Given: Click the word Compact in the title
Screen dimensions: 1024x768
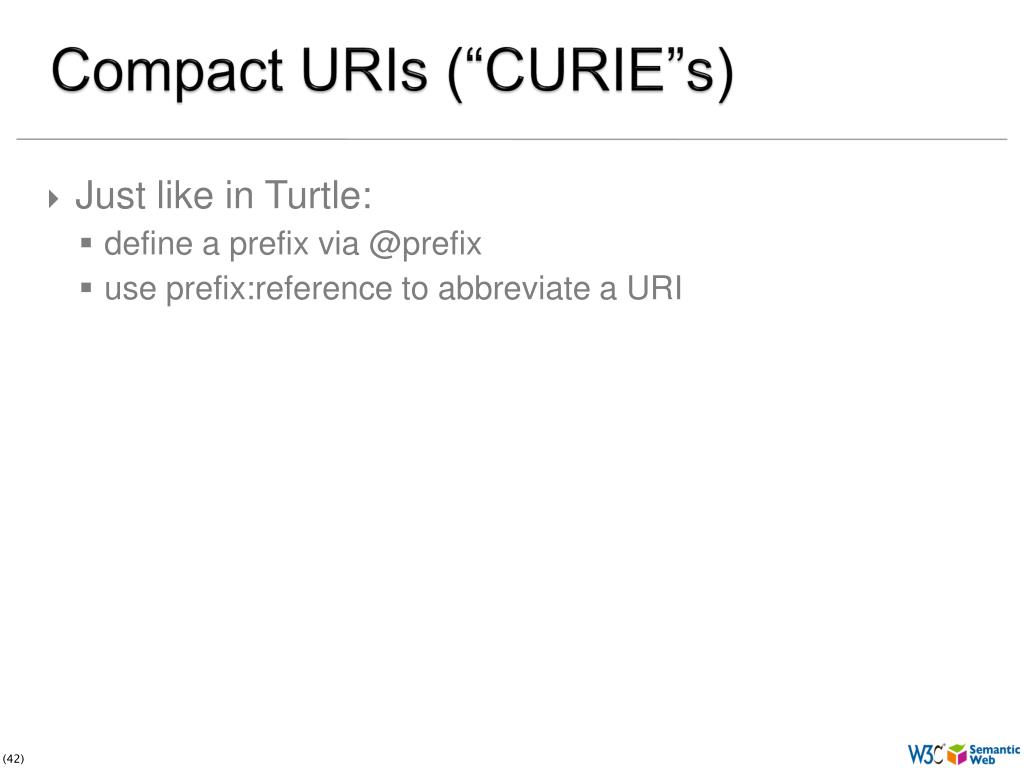Looking at the screenshot, I should [x=167, y=72].
